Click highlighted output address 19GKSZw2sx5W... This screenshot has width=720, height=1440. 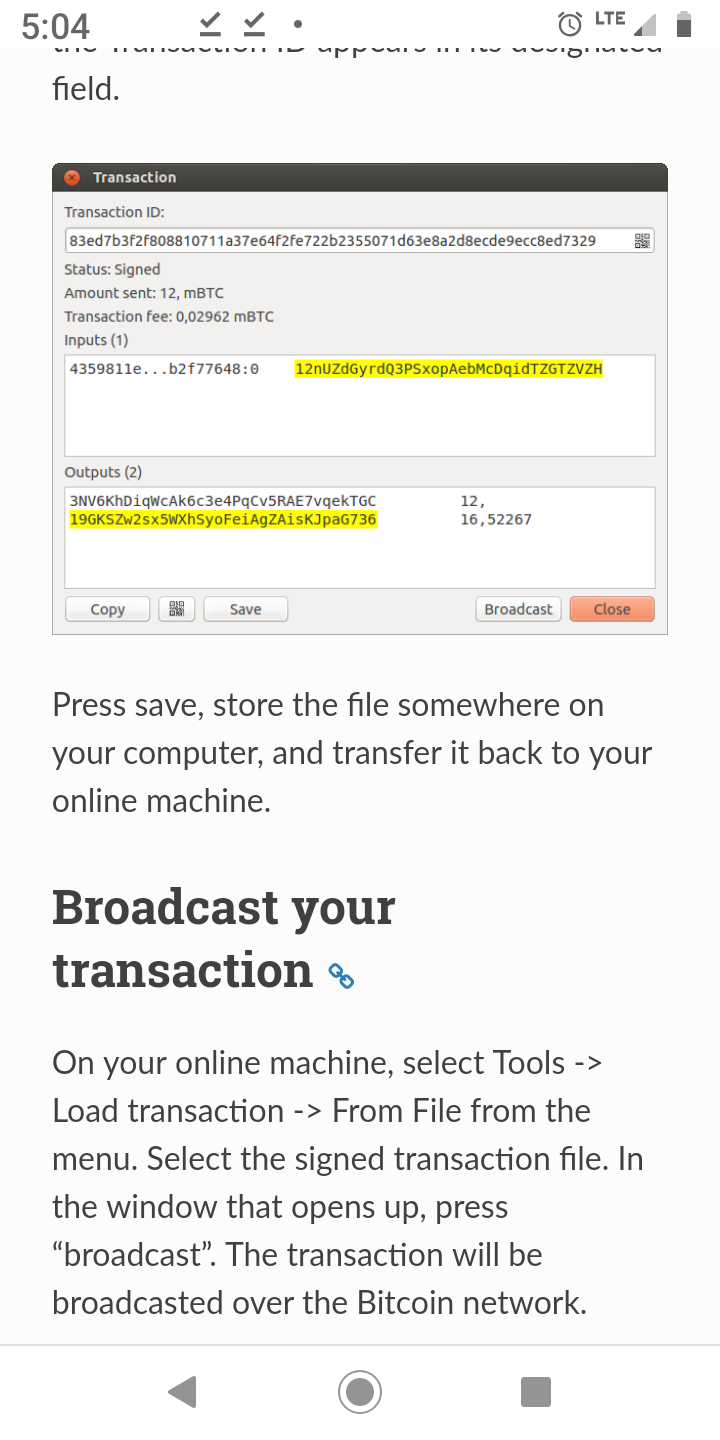[223, 519]
